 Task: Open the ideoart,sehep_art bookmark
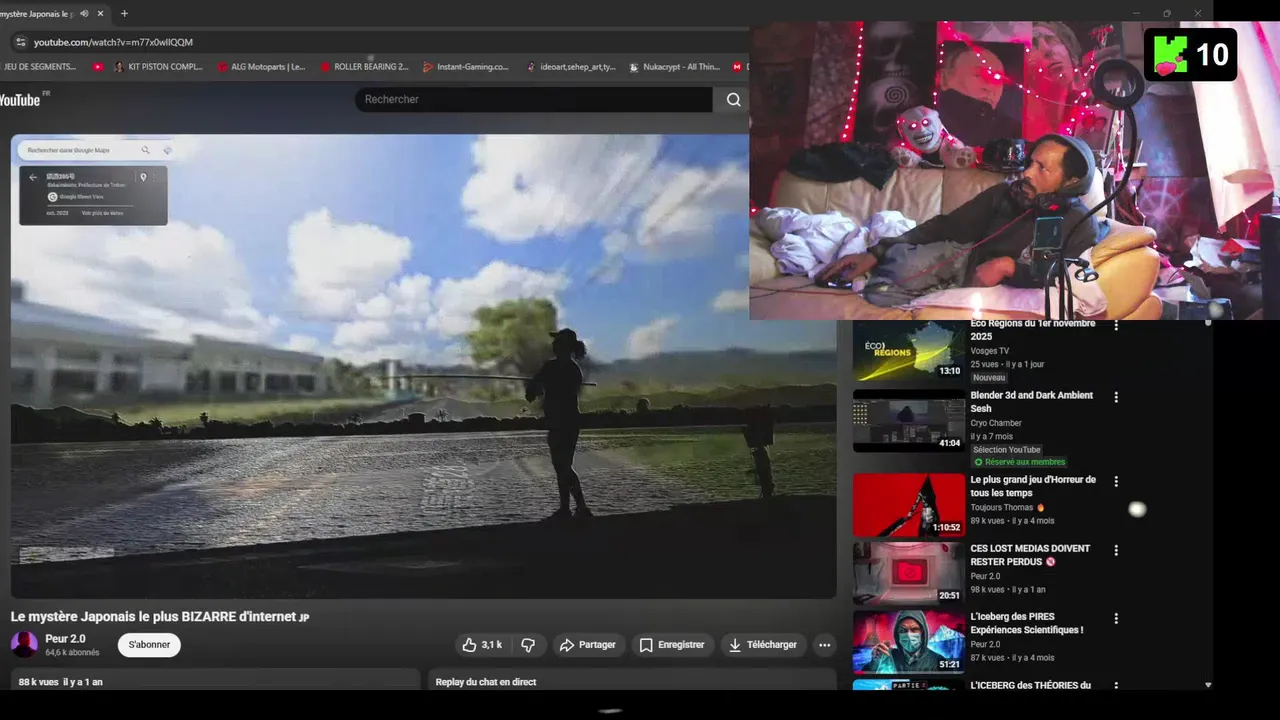coord(571,67)
